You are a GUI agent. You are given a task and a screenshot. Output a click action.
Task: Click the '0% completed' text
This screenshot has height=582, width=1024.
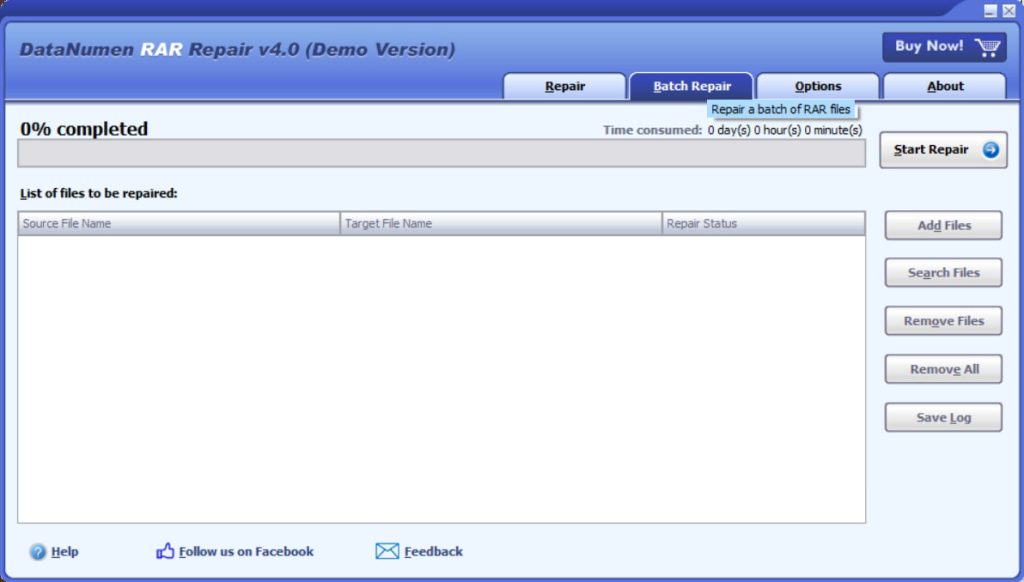[x=84, y=129]
